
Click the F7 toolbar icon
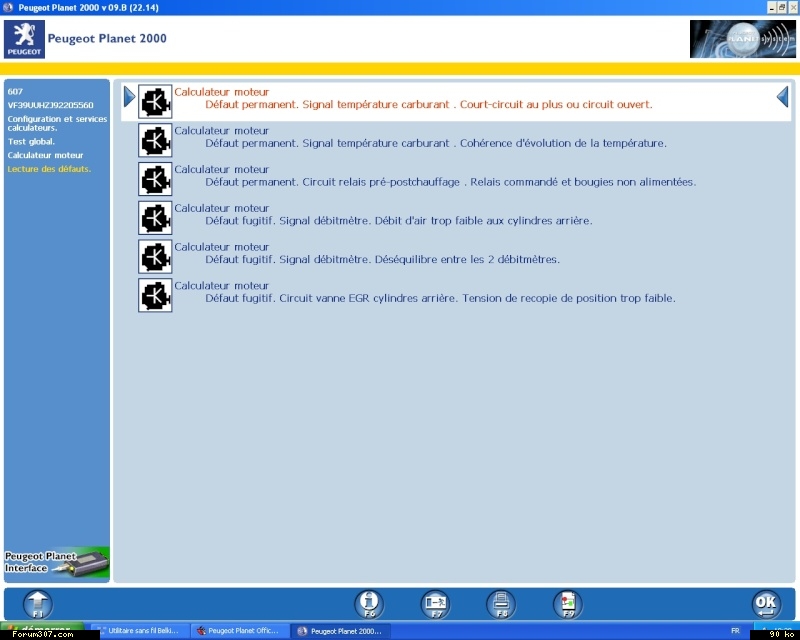(x=435, y=604)
